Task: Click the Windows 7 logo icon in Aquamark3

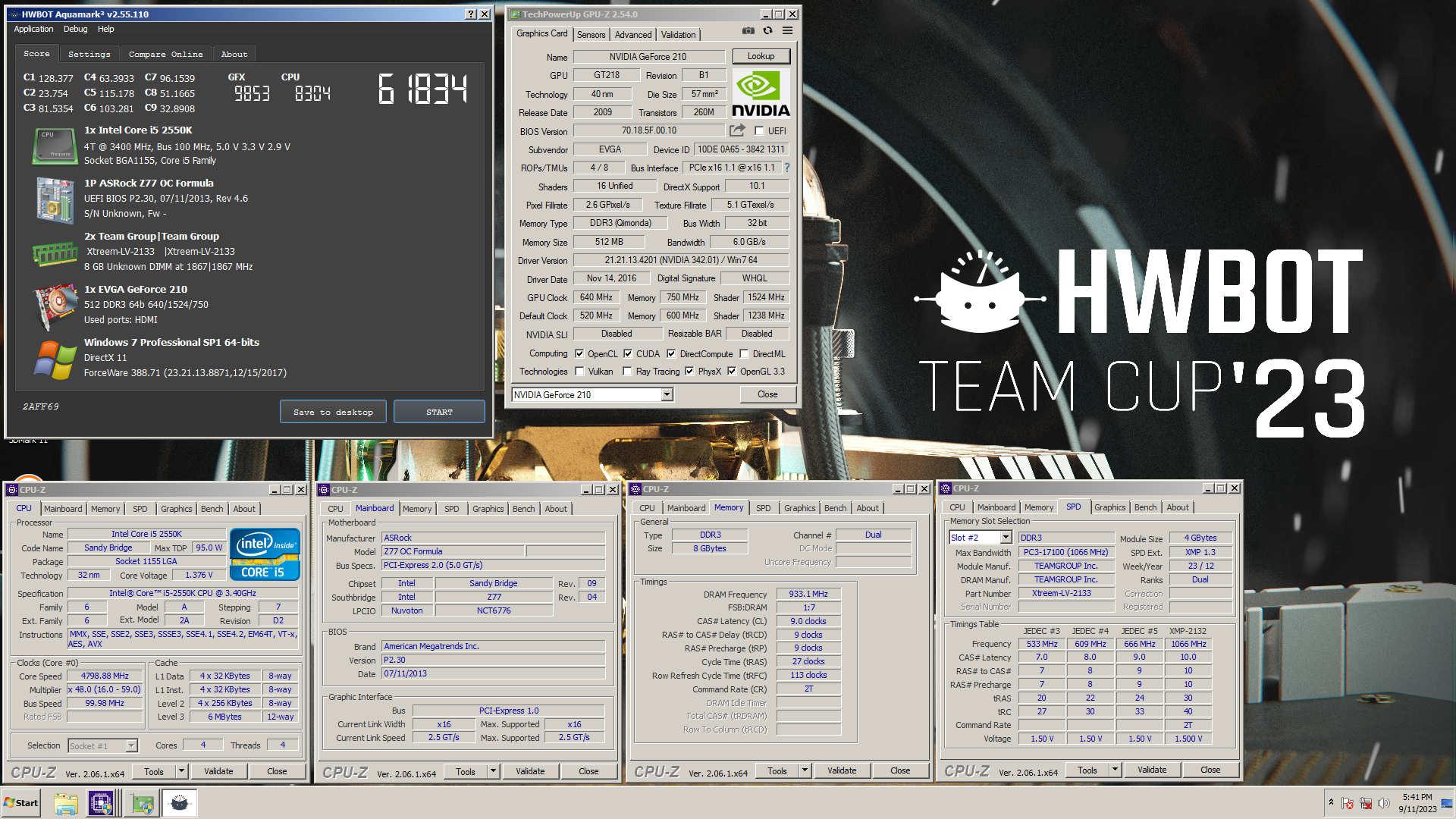Action: pos(55,359)
